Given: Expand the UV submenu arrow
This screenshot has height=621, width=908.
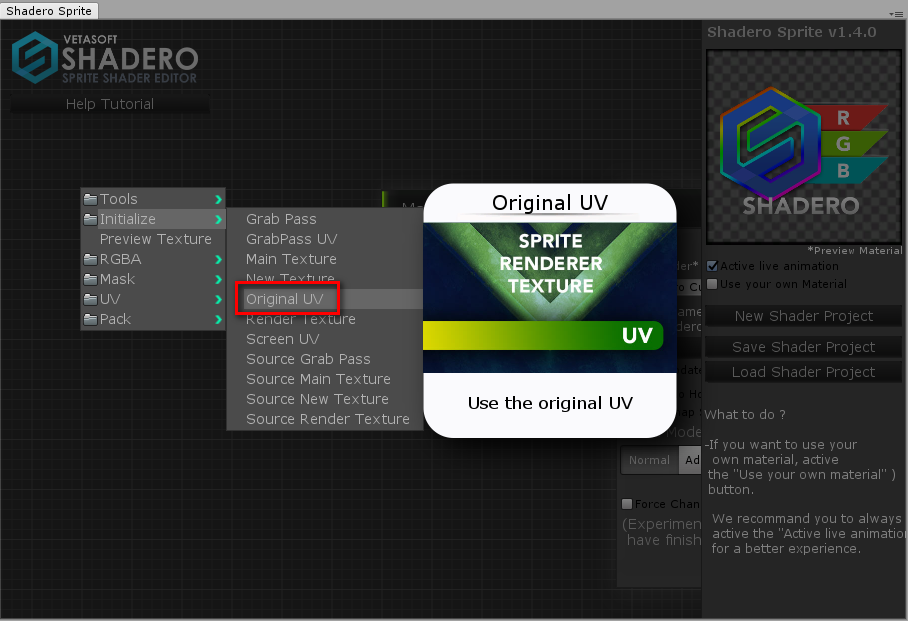Looking at the screenshot, I should tap(218, 299).
